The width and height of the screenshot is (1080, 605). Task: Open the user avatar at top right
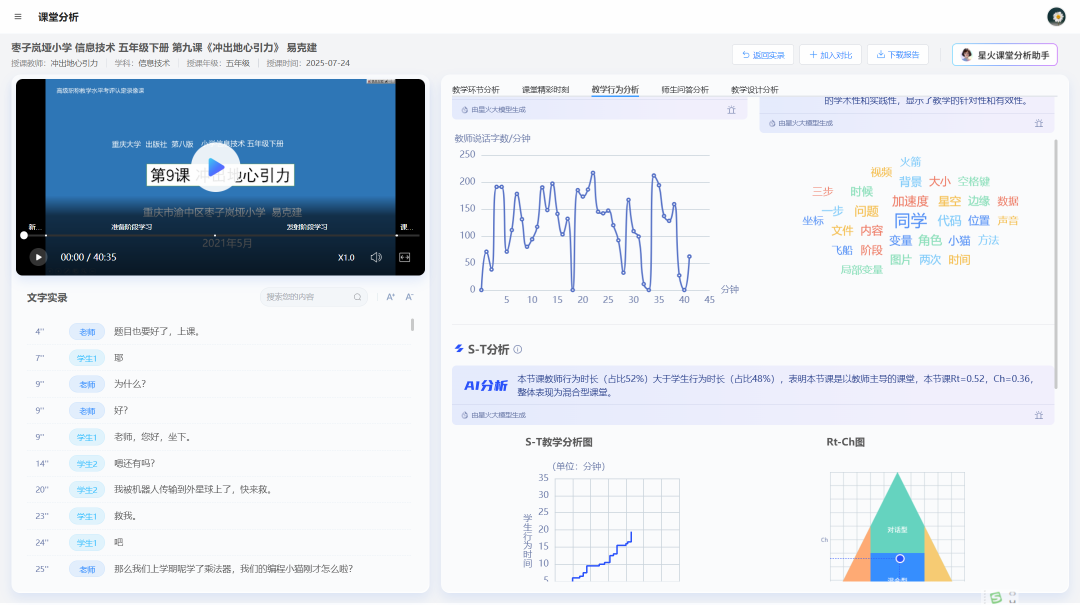point(1058,16)
